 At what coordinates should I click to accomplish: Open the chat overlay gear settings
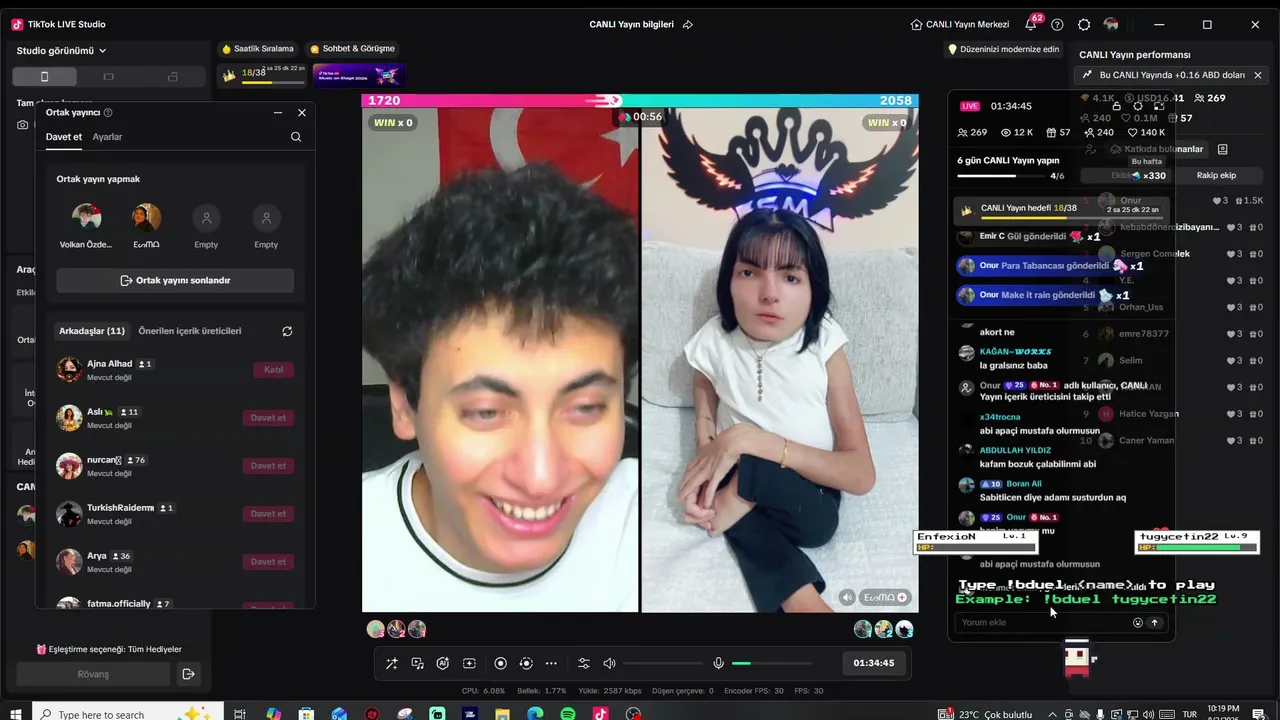[x=1137, y=105]
